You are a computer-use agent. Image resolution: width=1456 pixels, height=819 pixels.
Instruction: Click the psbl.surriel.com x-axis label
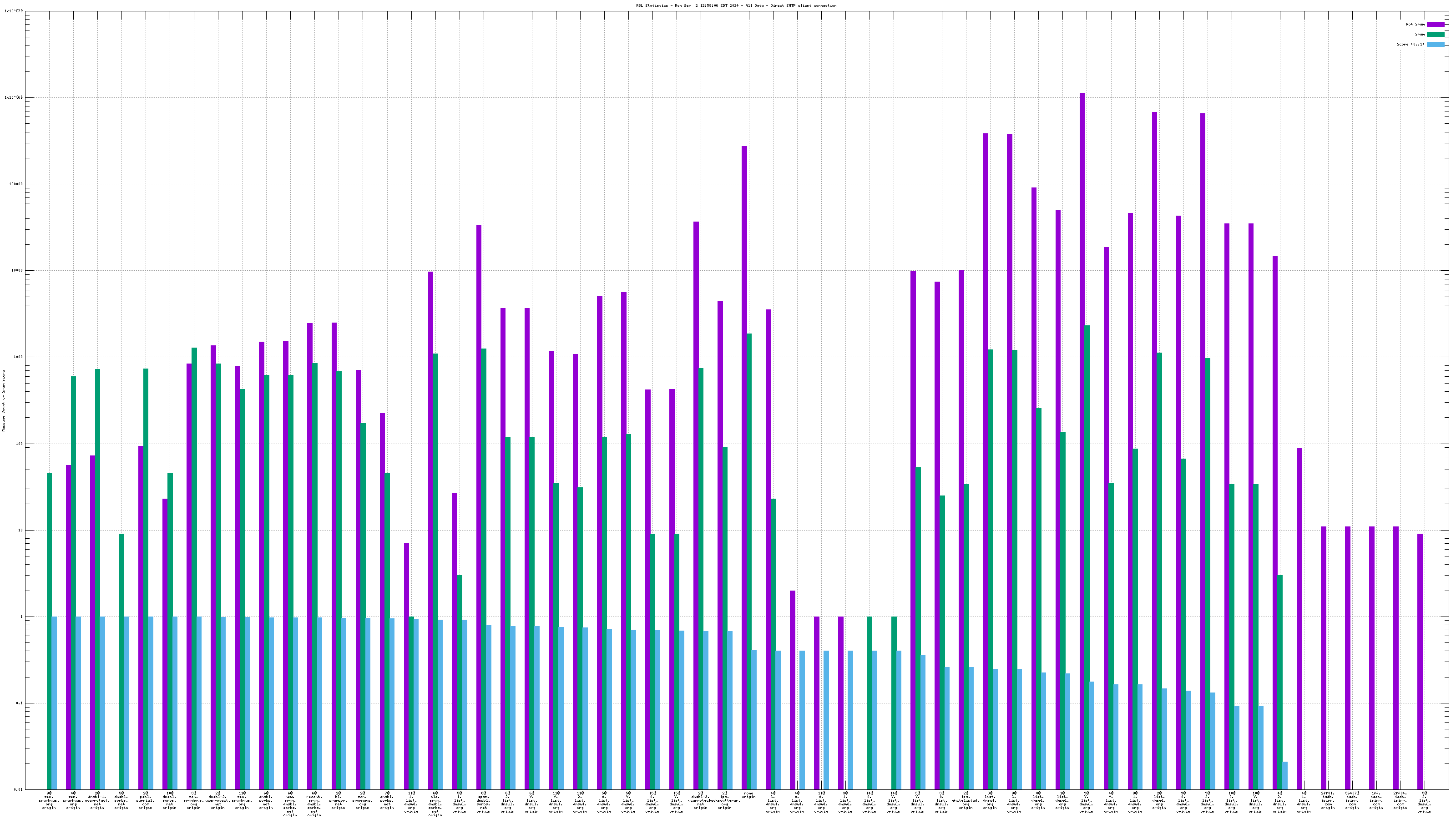click(x=145, y=800)
